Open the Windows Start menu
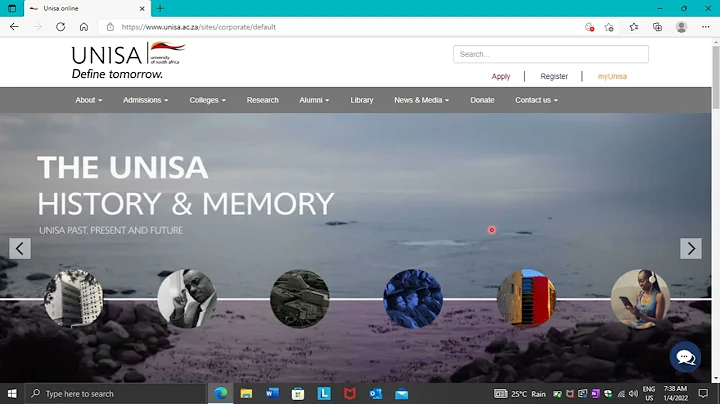This screenshot has width=720, height=404. (12, 393)
